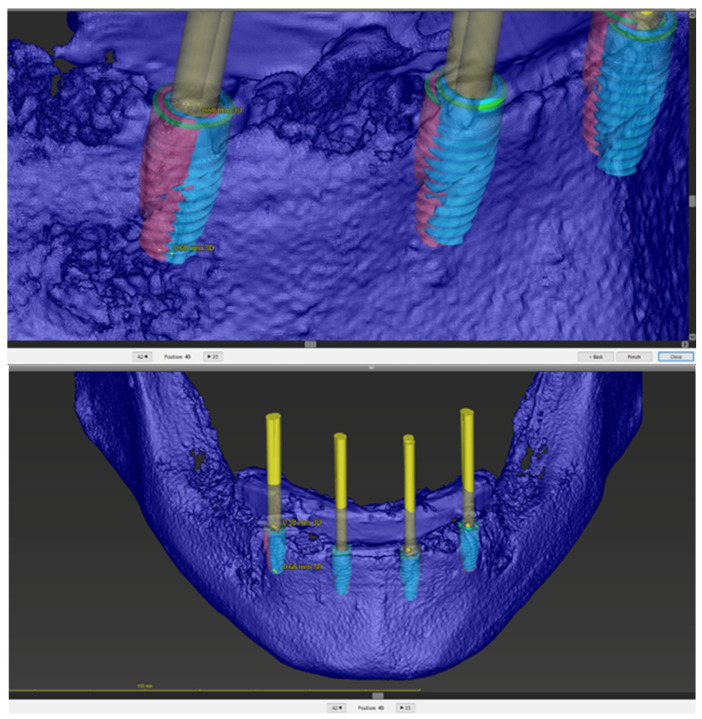This screenshot has height=719, width=702.
Task: Click the scroll-down arrow of the upper view
Action: [692, 337]
